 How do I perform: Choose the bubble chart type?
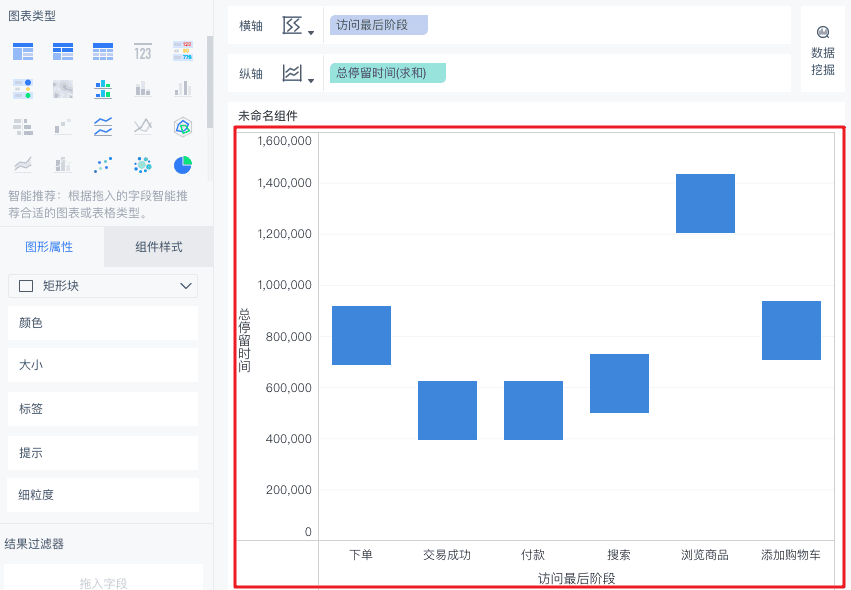pos(143,164)
